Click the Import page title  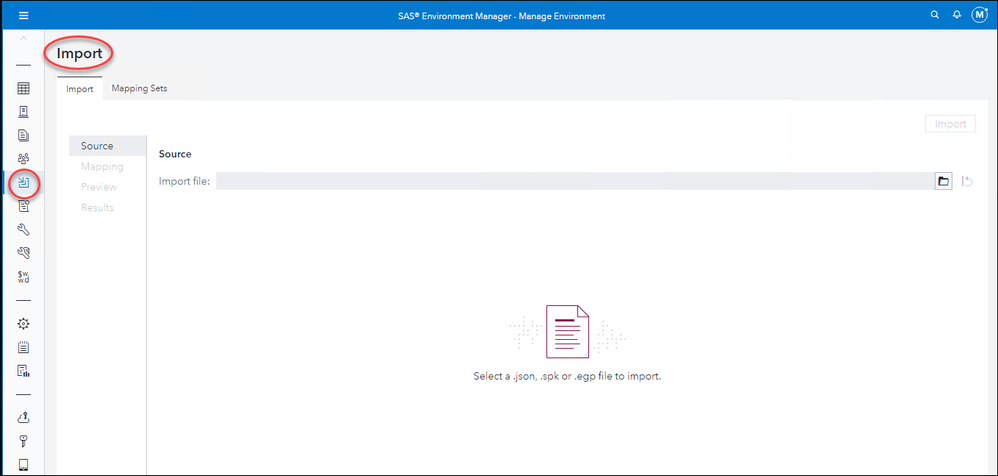pyautogui.click(x=80, y=53)
